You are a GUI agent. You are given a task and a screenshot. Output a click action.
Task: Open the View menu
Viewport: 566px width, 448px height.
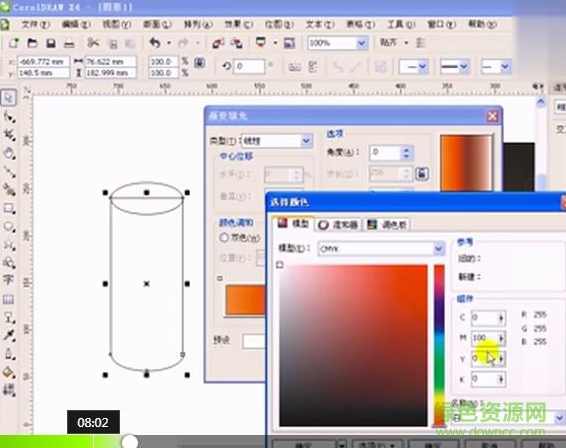(116, 24)
